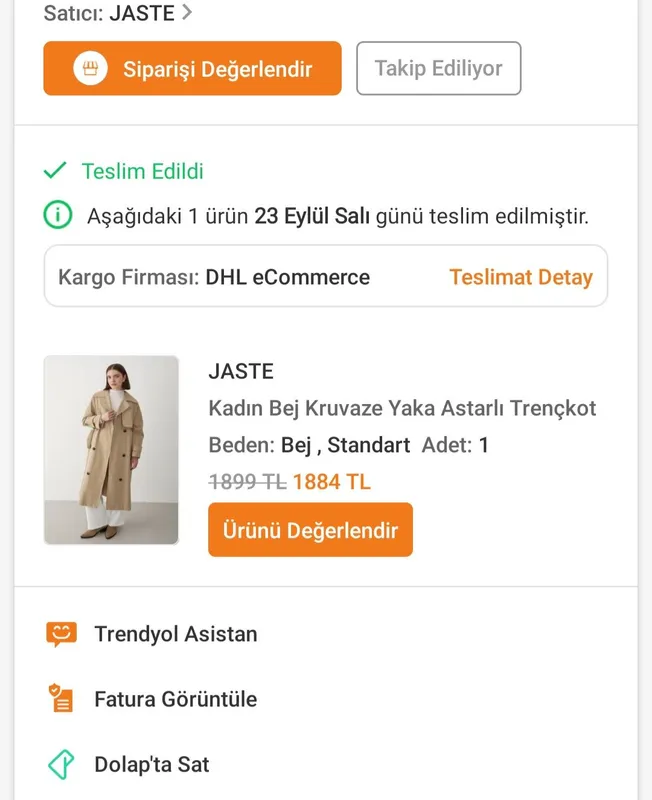Open the Trendyol Asistan chat icon
This screenshot has width=652, height=800.
pos(61,634)
